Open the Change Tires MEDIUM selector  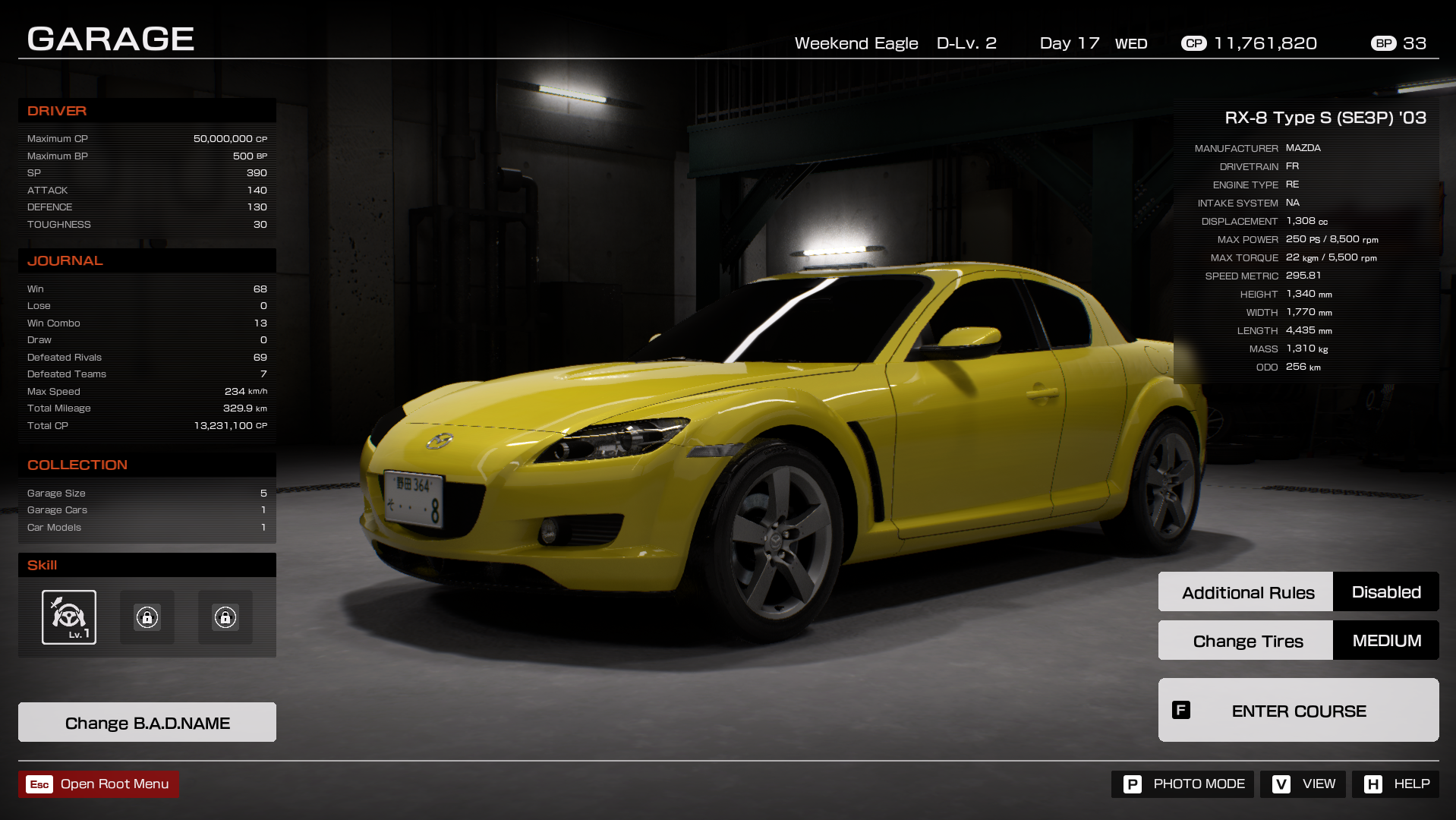click(1299, 640)
